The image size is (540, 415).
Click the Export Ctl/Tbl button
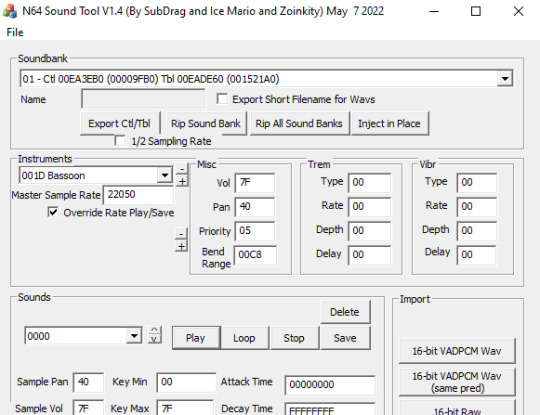[x=120, y=123]
